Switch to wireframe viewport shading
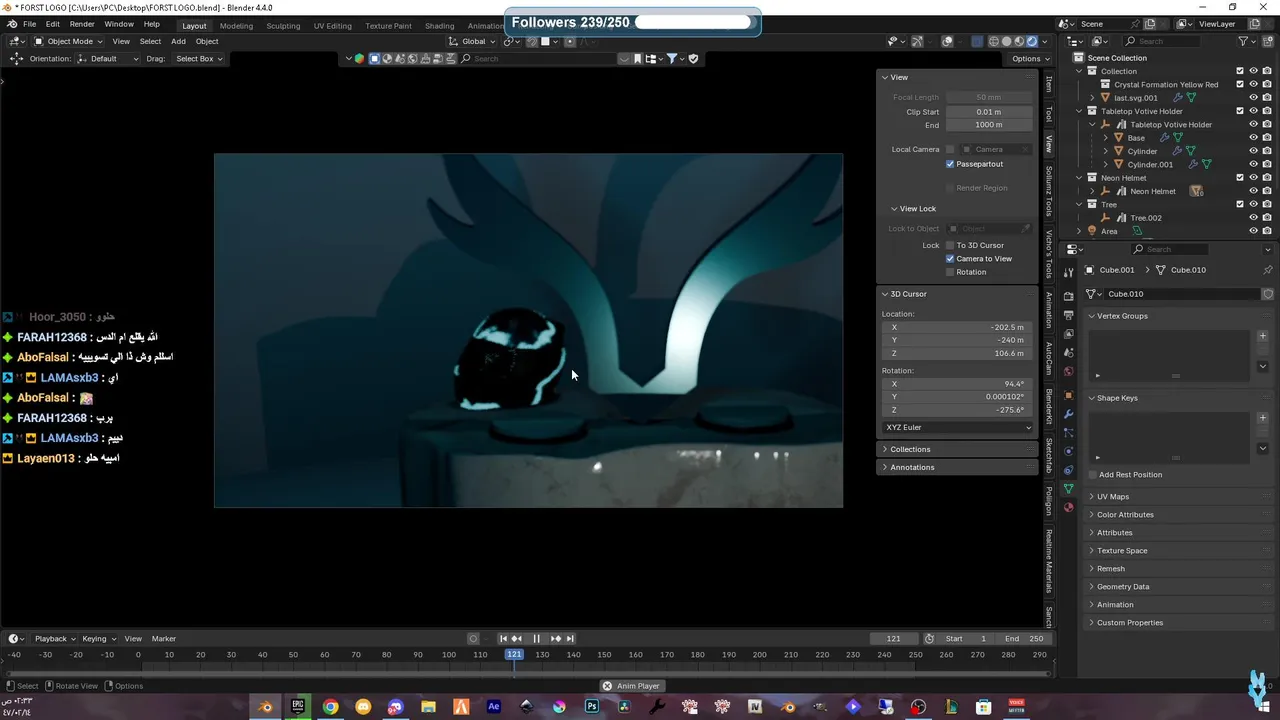This screenshot has height=720, width=1280. pos(994,41)
